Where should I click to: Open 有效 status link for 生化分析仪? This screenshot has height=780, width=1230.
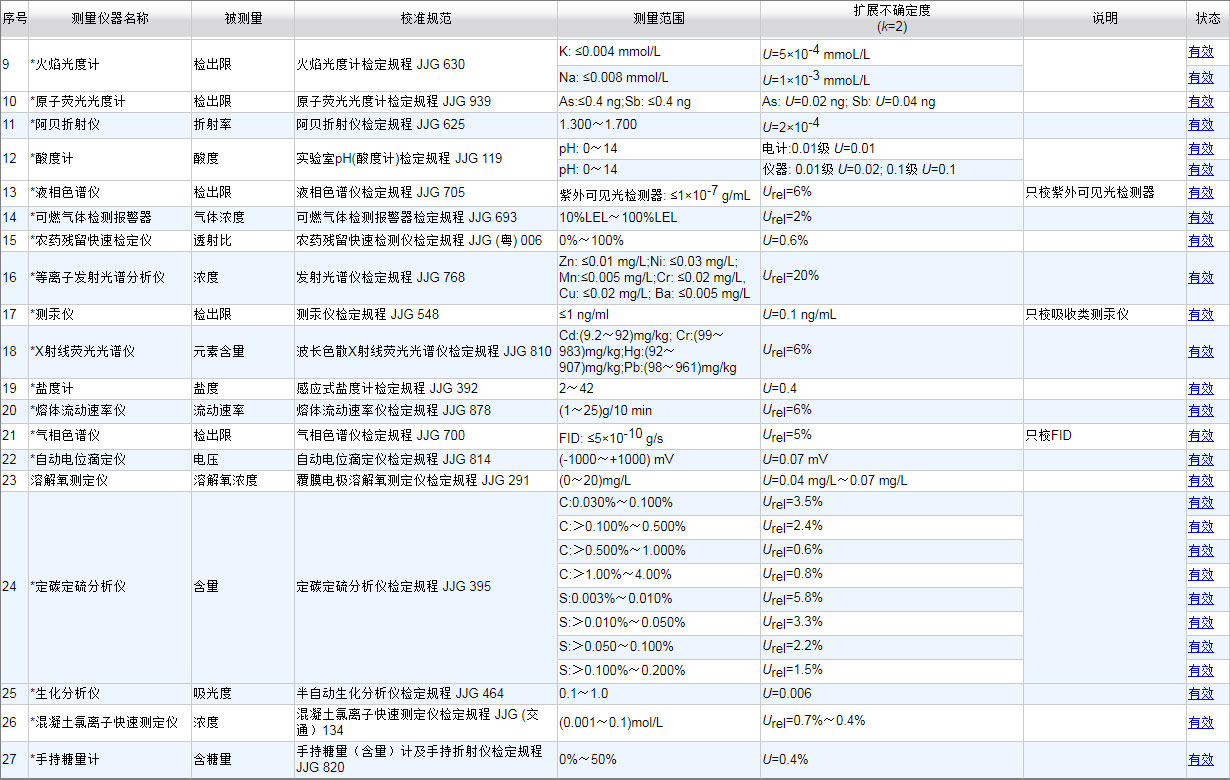pyautogui.click(x=1201, y=693)
